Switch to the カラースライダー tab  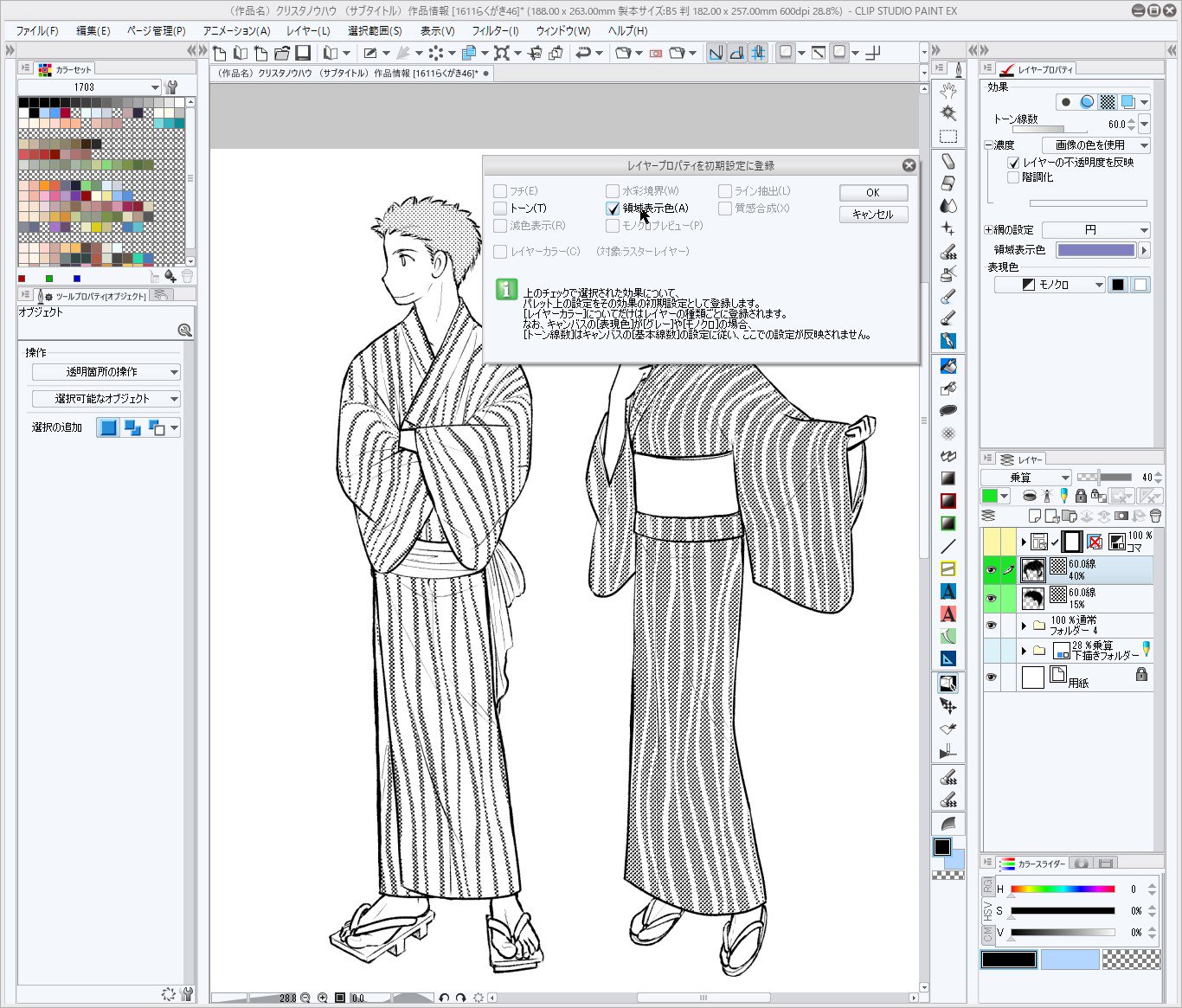pos(1033,864)
